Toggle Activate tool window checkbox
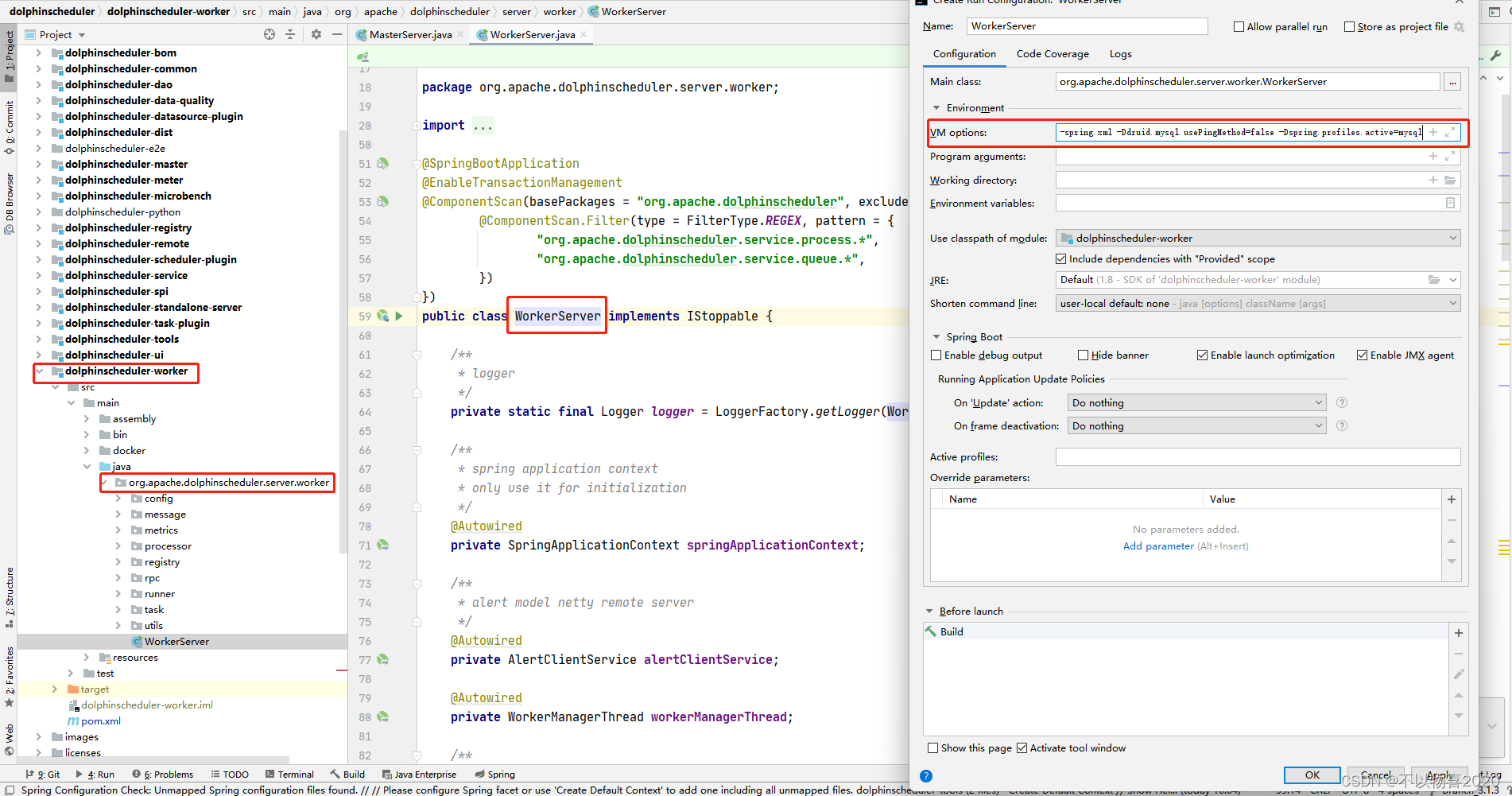The height and width of the screenshot is (796, 1512). 1022,747
